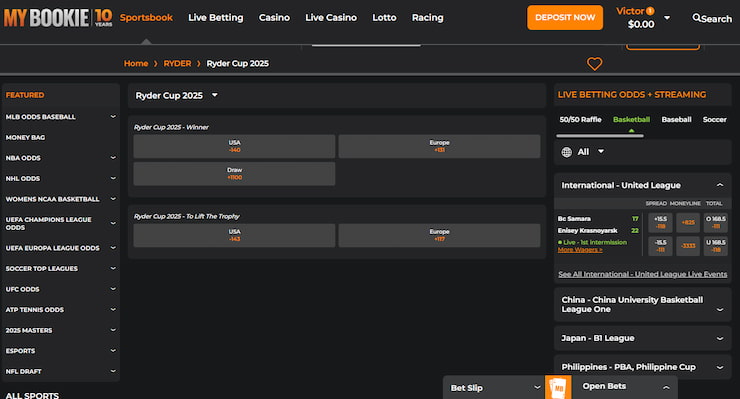Viewport: 740px width, 399px height.
Task: Open Money Bag in sidebar
Action: 25,137
